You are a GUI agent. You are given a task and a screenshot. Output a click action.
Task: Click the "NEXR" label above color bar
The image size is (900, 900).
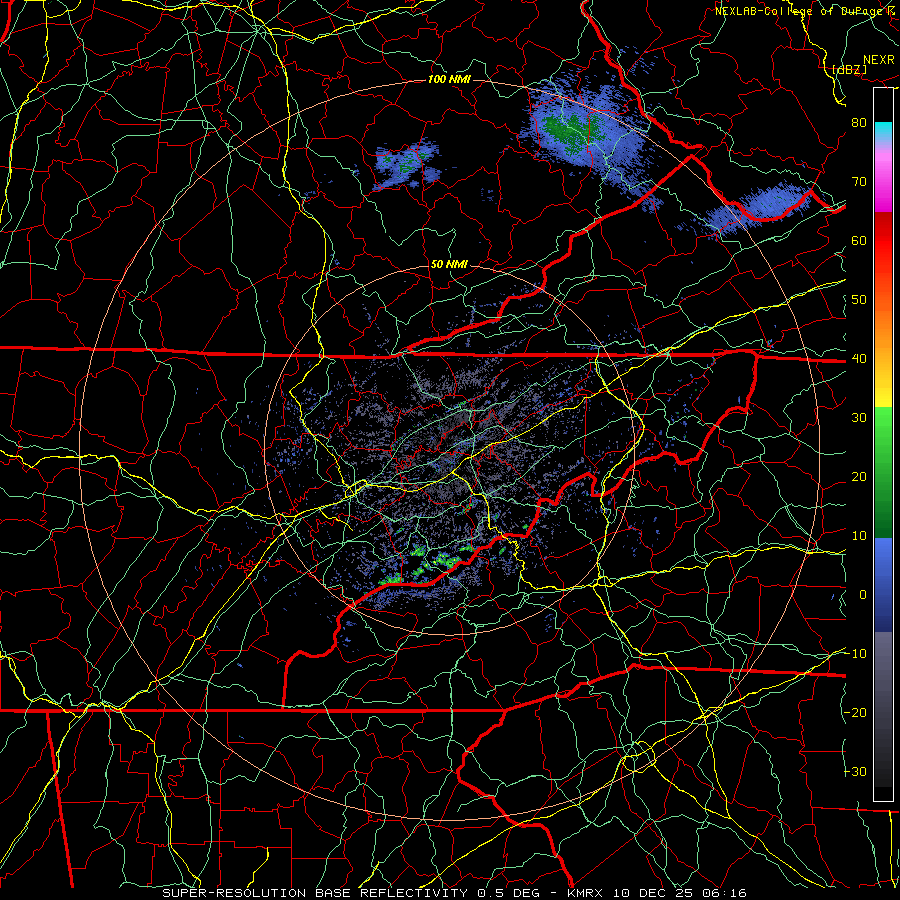click(x=879, y=60)
